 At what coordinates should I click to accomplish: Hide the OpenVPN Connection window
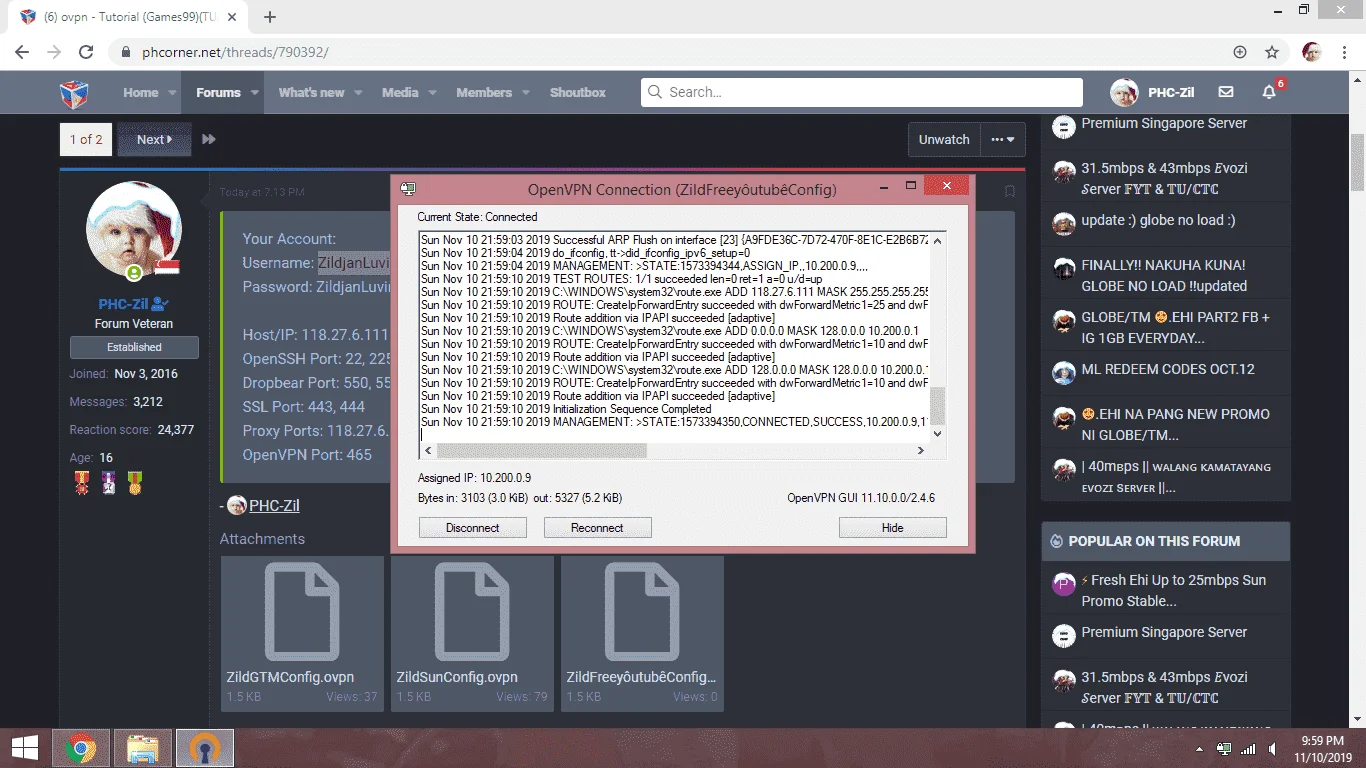point(892,528)
